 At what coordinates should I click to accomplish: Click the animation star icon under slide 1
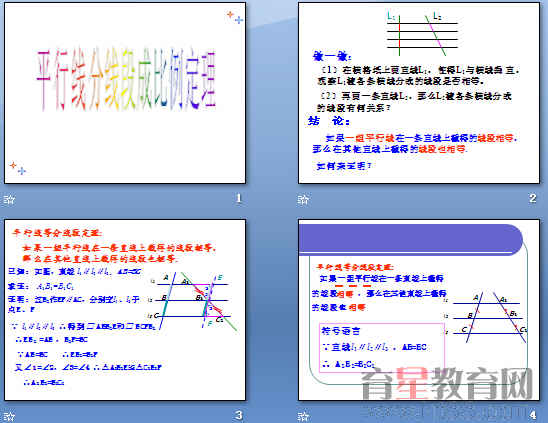[9, 199]
